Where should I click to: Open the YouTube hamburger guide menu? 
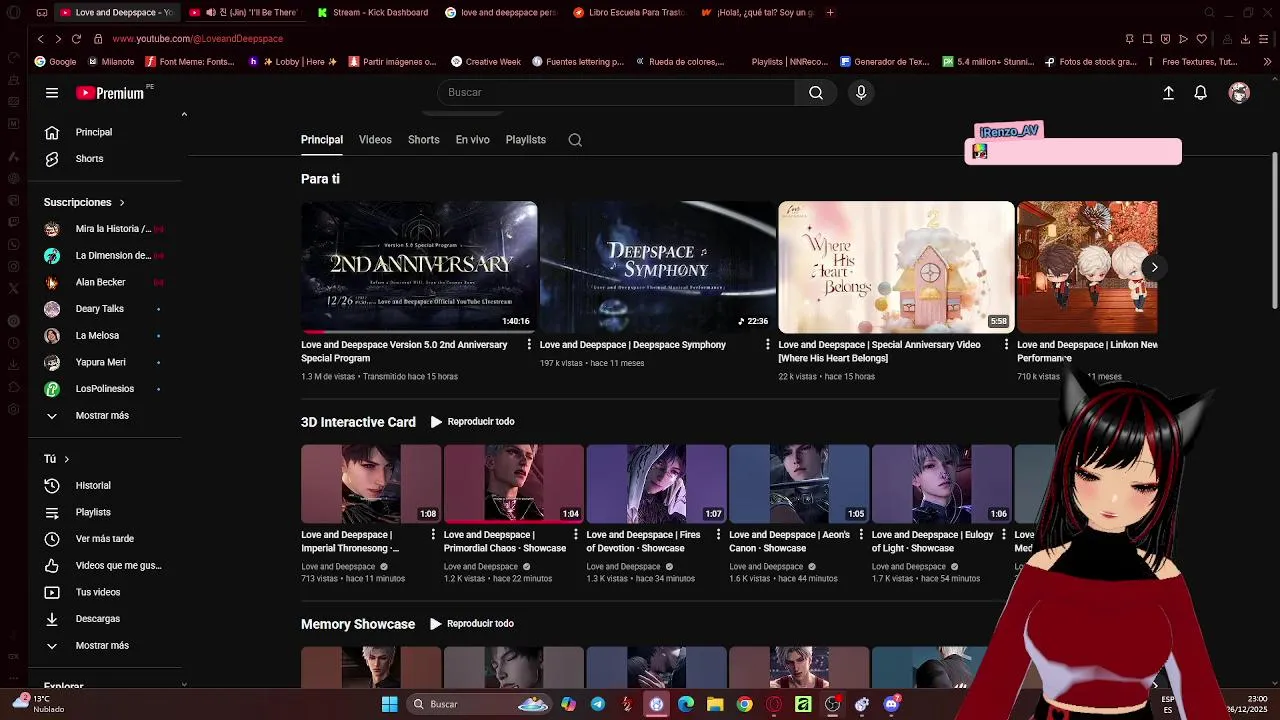click(52, 93)
